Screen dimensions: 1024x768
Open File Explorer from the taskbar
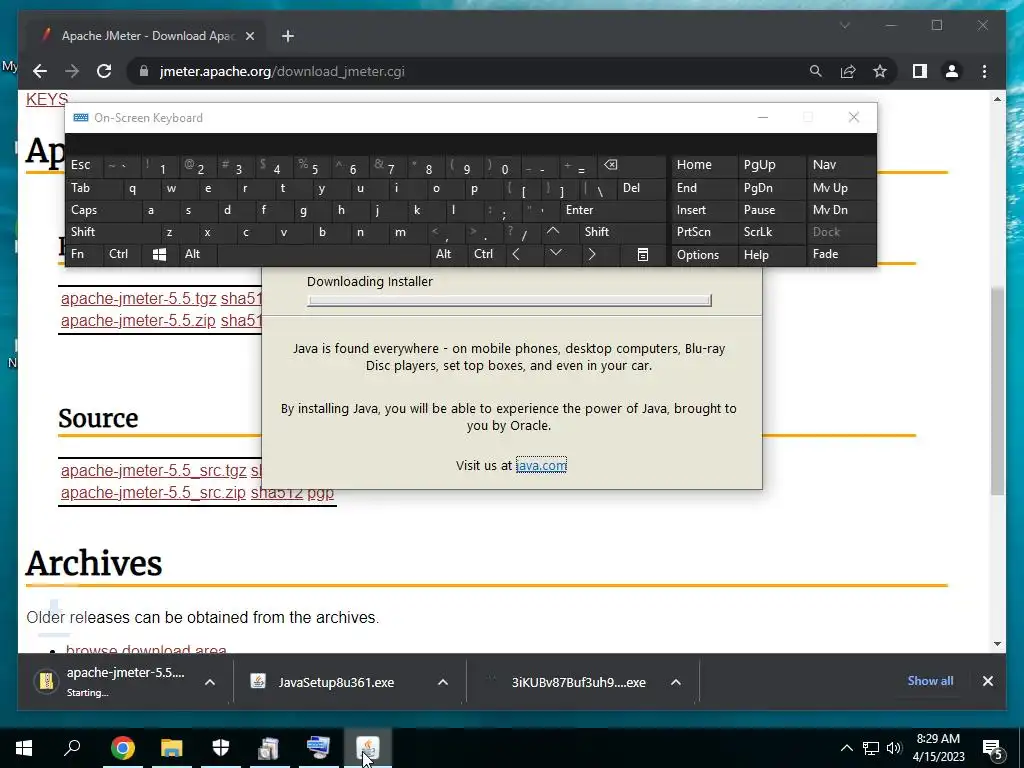click(172, 748)
